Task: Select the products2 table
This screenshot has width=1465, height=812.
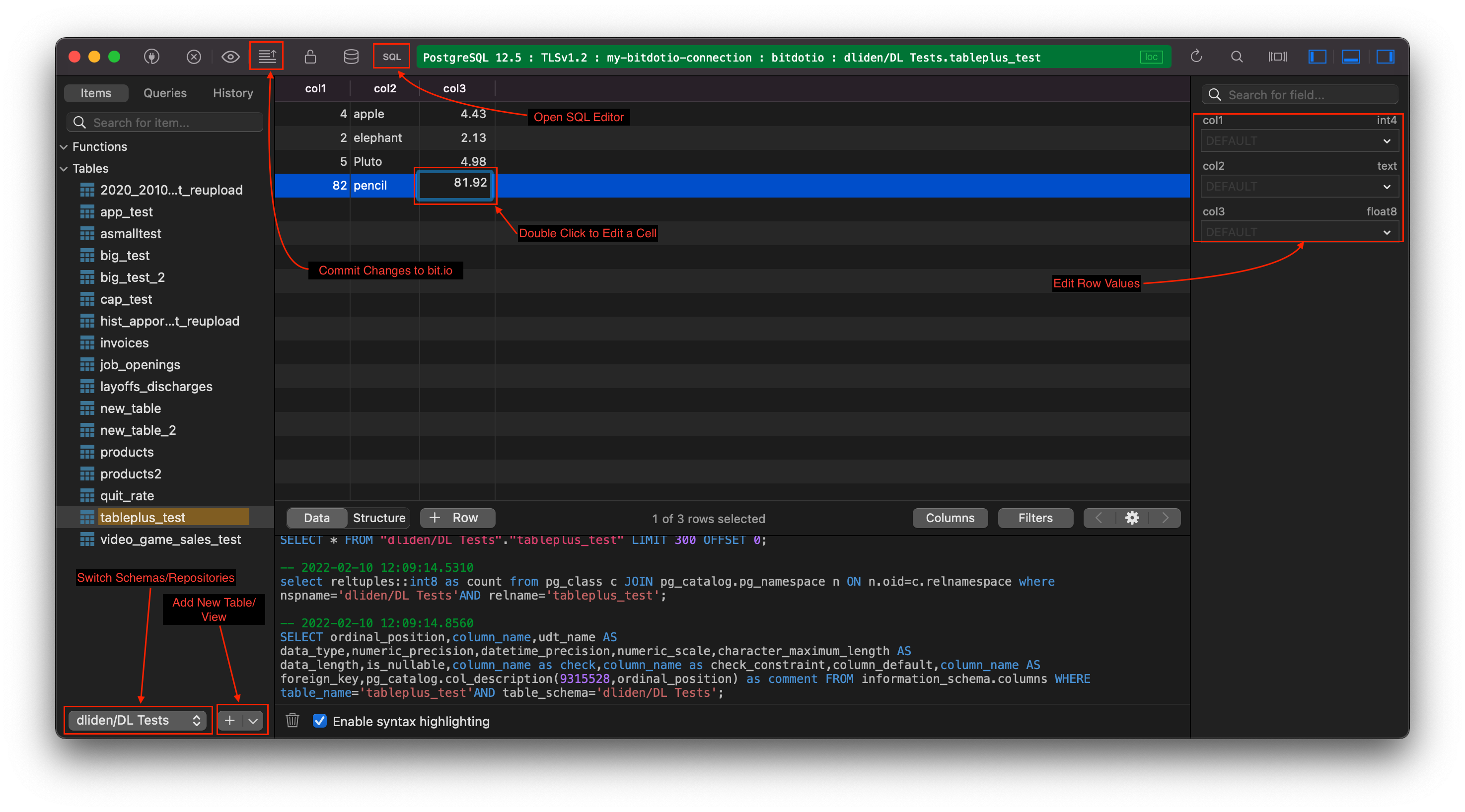Action: click(131, 474)
